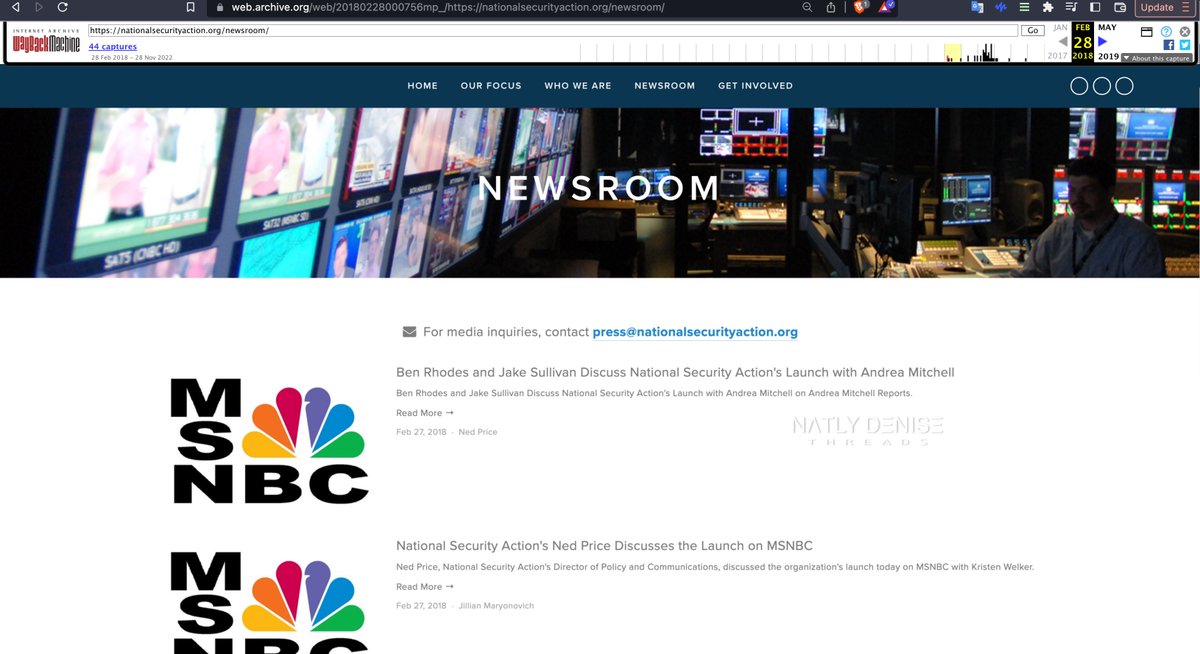Reload the page with the refresh icon
The height and width of the screenshot is (654, 1200).
click(x=63, y=7)
